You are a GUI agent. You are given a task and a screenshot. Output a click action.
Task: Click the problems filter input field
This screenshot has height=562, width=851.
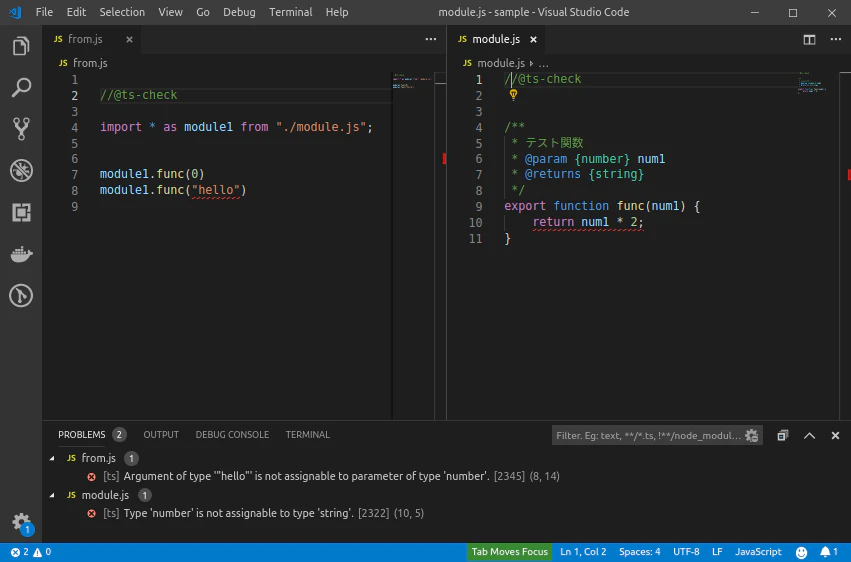(649, 435)
